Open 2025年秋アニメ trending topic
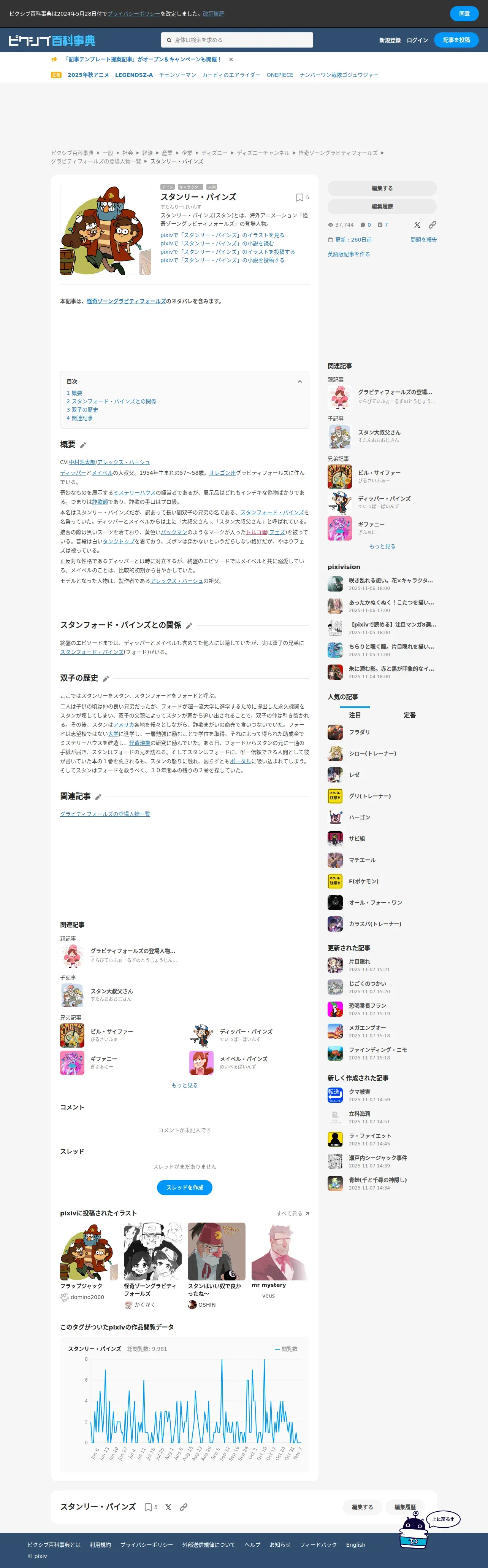This screenshot has height=1568, width=488. tap(88, 75)
